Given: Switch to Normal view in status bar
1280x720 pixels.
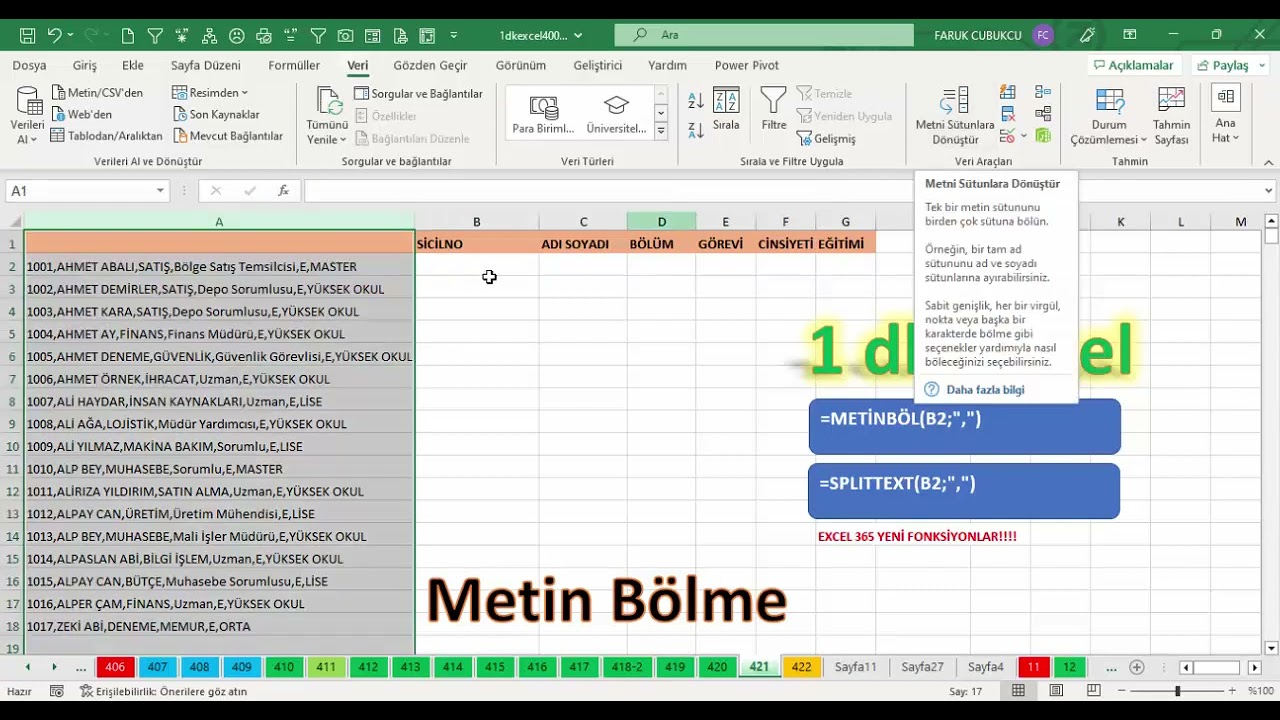Looking at the screenshot, I should 1018,691.
